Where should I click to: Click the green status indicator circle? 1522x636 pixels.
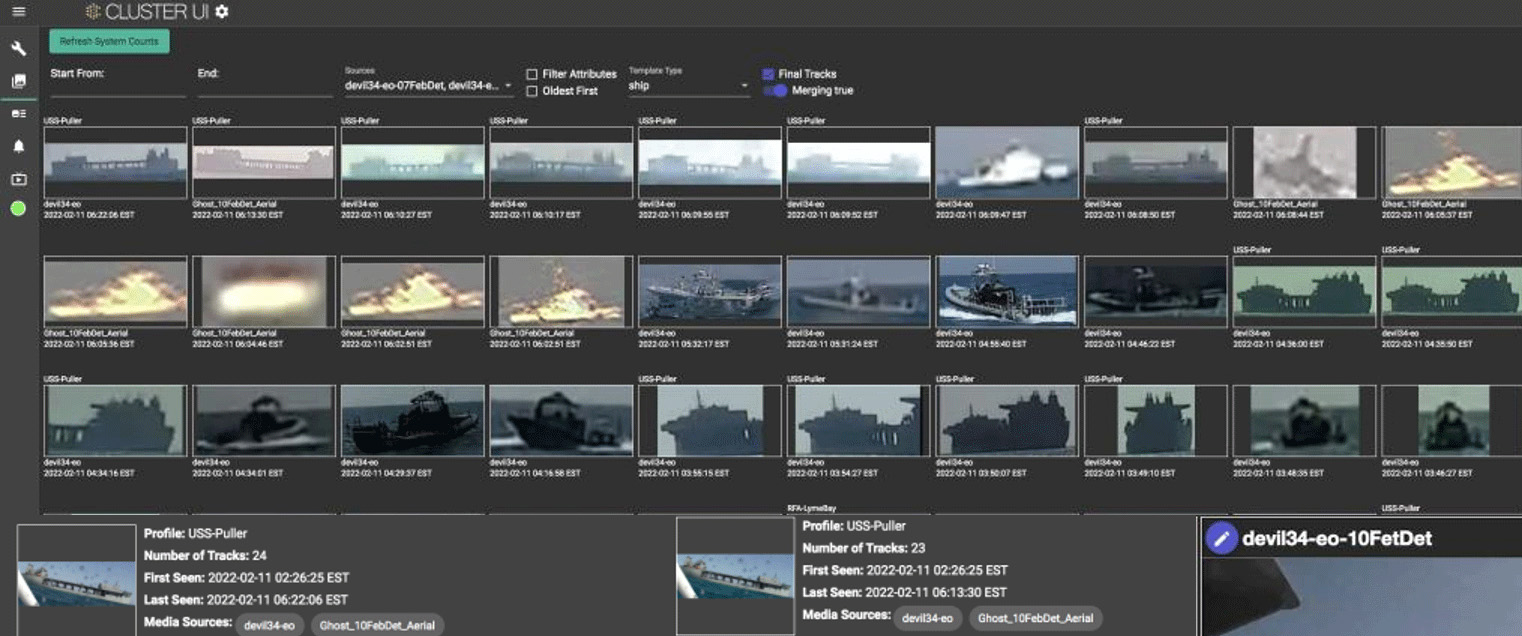pyautogui.click(x=18, y=209)
